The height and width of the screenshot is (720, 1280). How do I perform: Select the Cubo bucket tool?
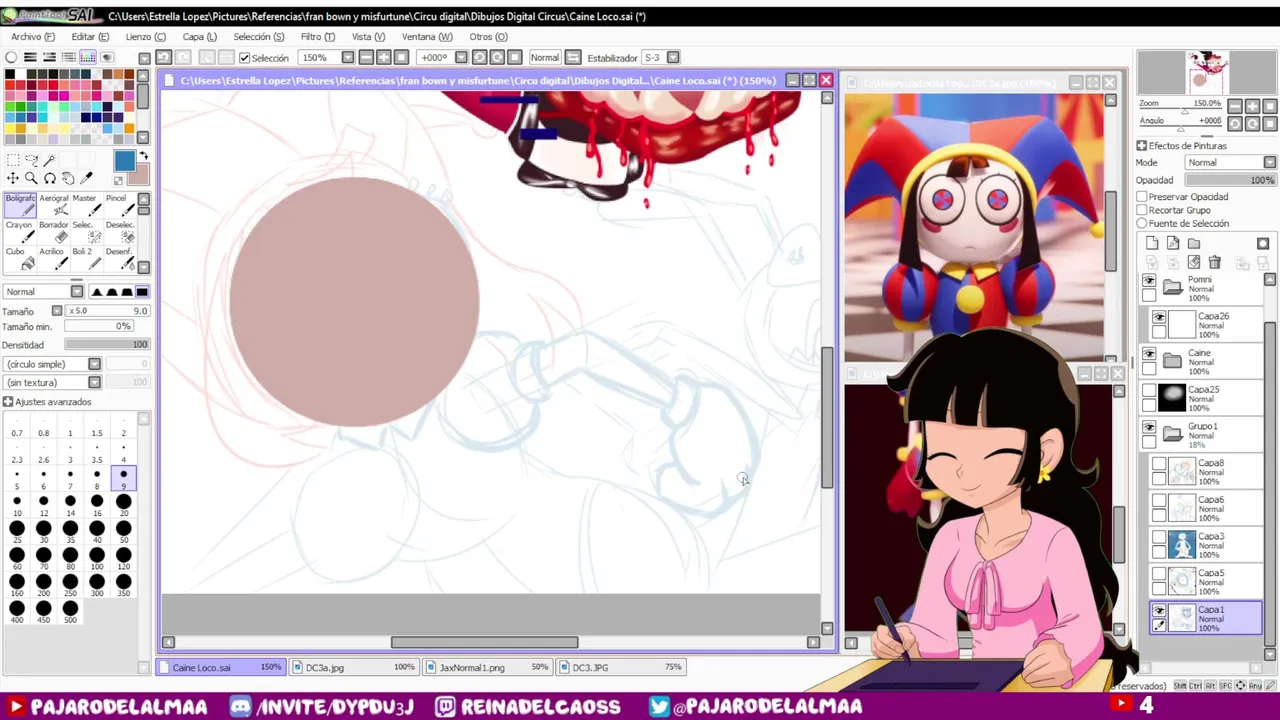coord(20,259)
